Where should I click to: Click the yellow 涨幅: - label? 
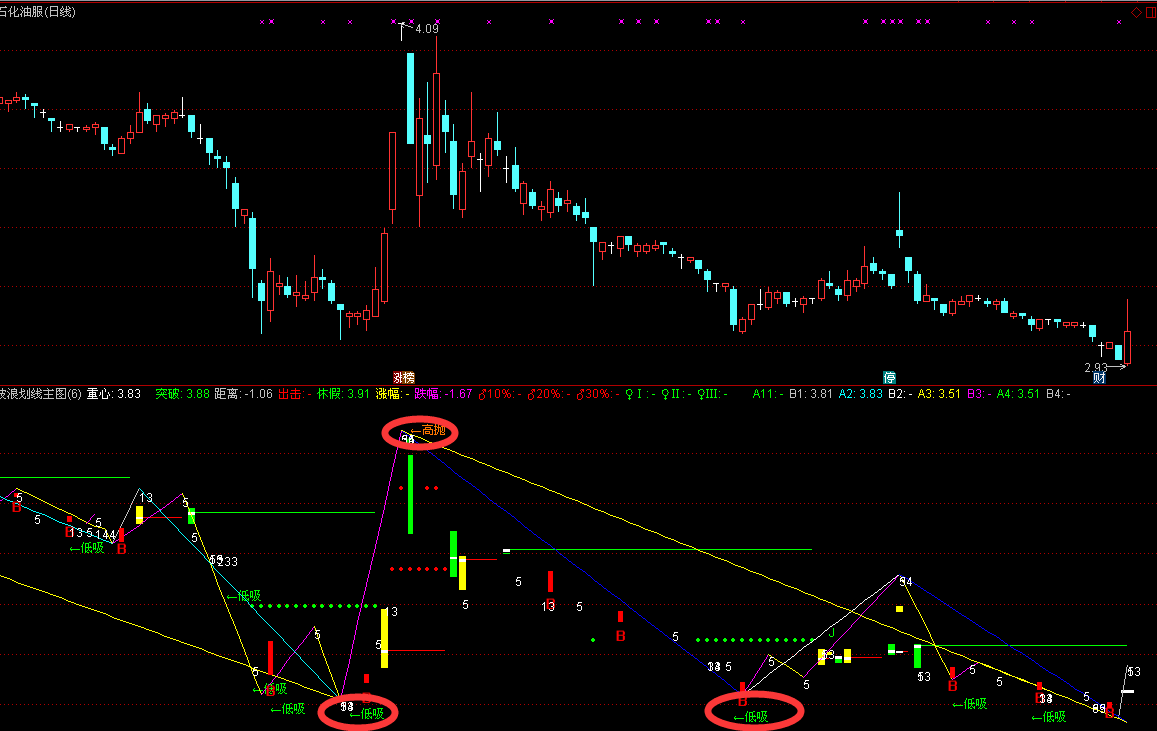click(x=393, y=394)
